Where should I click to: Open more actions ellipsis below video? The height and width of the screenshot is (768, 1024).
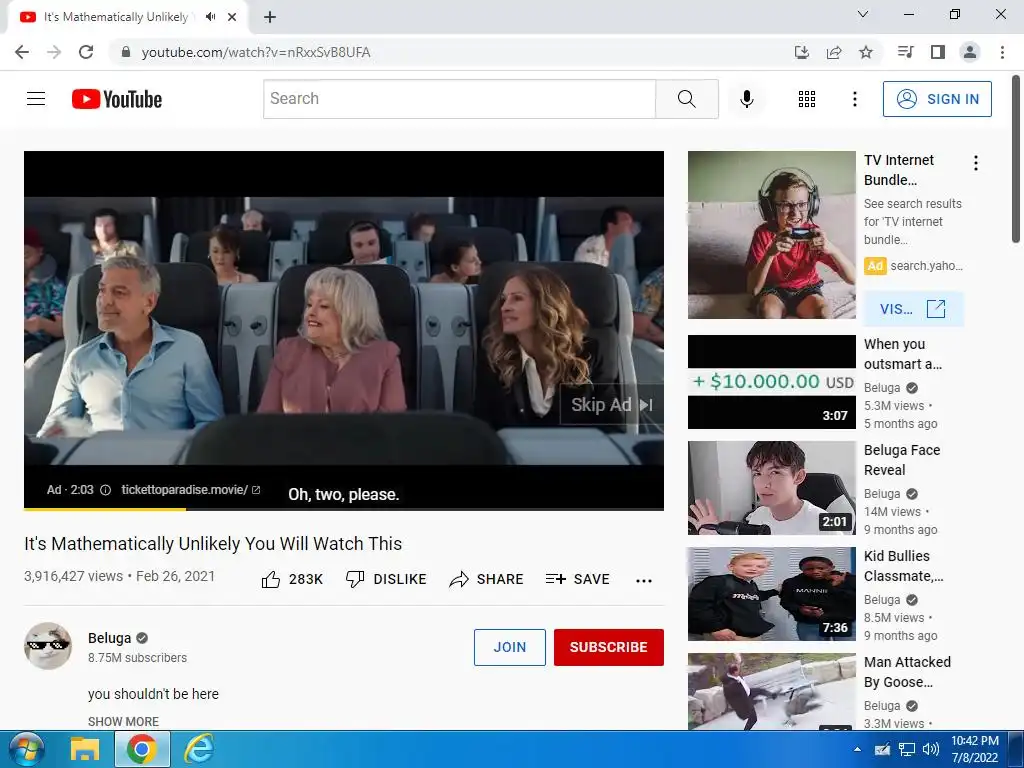(644, 580)
